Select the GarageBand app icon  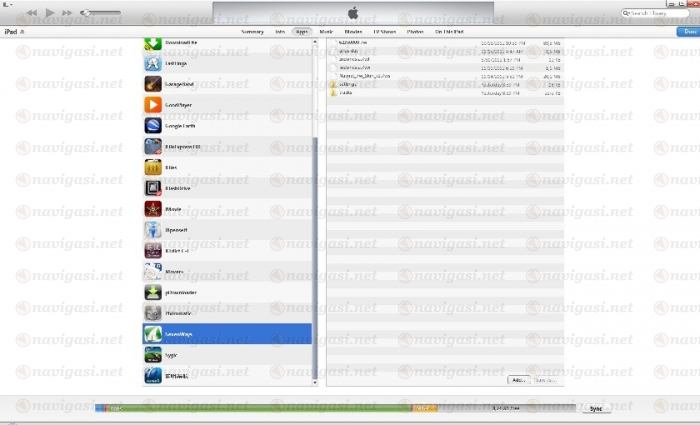point(153,84)
